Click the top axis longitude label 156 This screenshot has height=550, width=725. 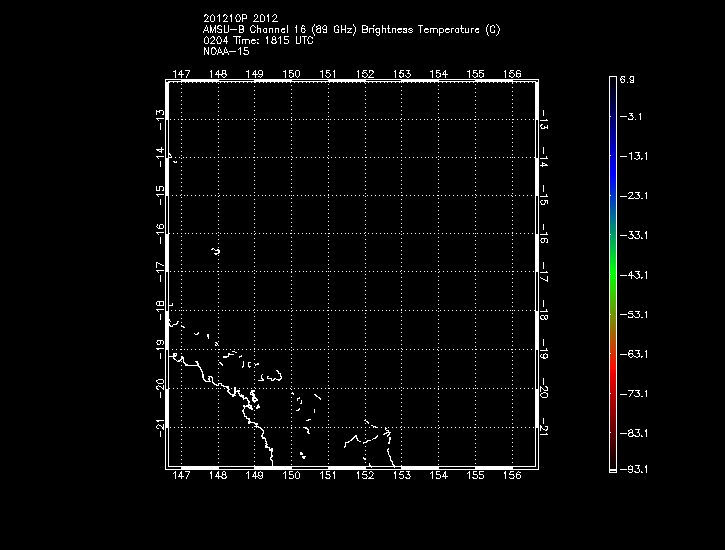point(512,74)
